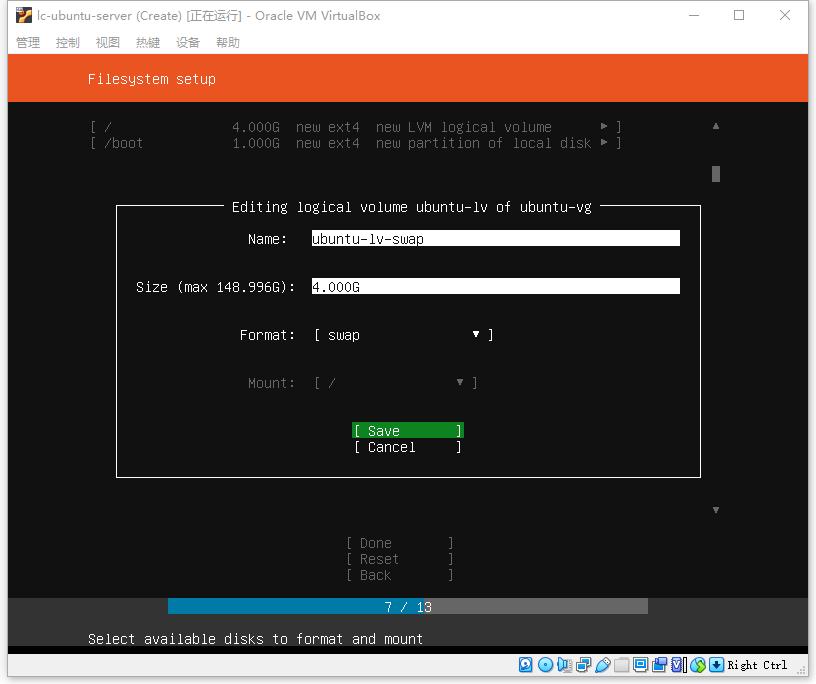Viewport: 816px width, 684px height.
Task: Click the optical disc status icon
Action: [x=545, y=665]
